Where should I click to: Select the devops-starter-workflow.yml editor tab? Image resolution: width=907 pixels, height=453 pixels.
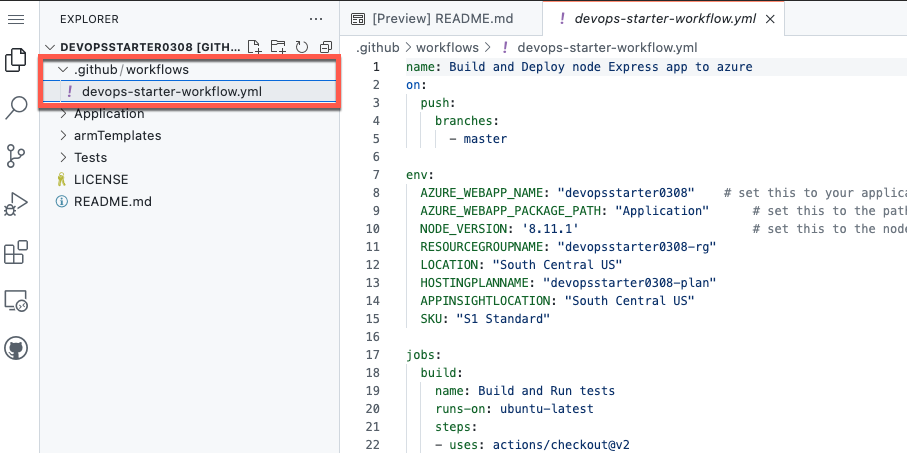pos(664,19)
